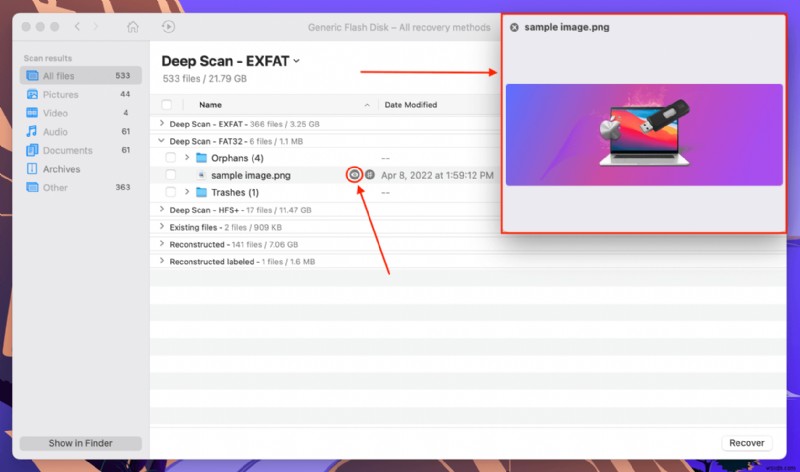
Task: Select Archives category in sidebar
Action: click(x=81, y=169)
